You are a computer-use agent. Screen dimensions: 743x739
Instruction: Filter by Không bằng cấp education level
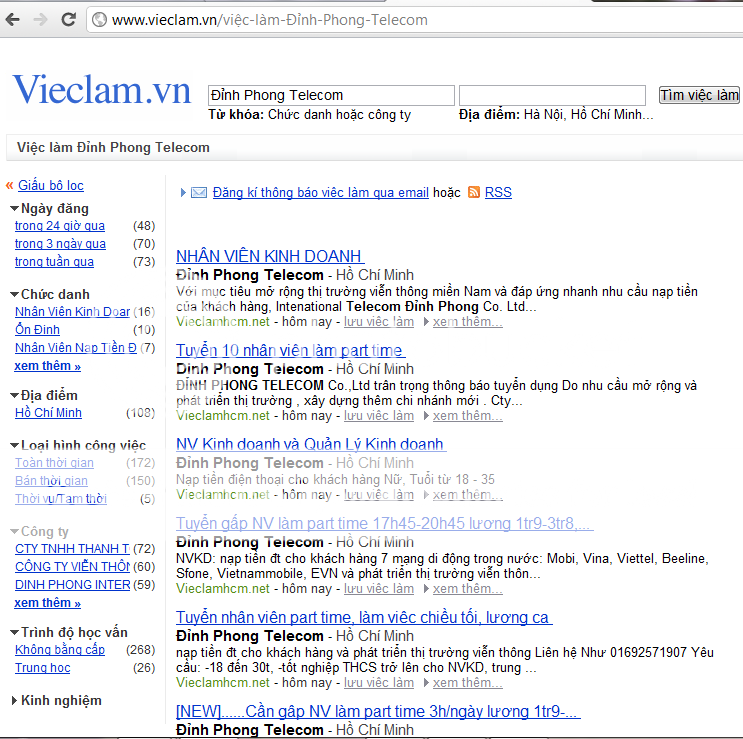pyautogui.click(x=60, y=650)
